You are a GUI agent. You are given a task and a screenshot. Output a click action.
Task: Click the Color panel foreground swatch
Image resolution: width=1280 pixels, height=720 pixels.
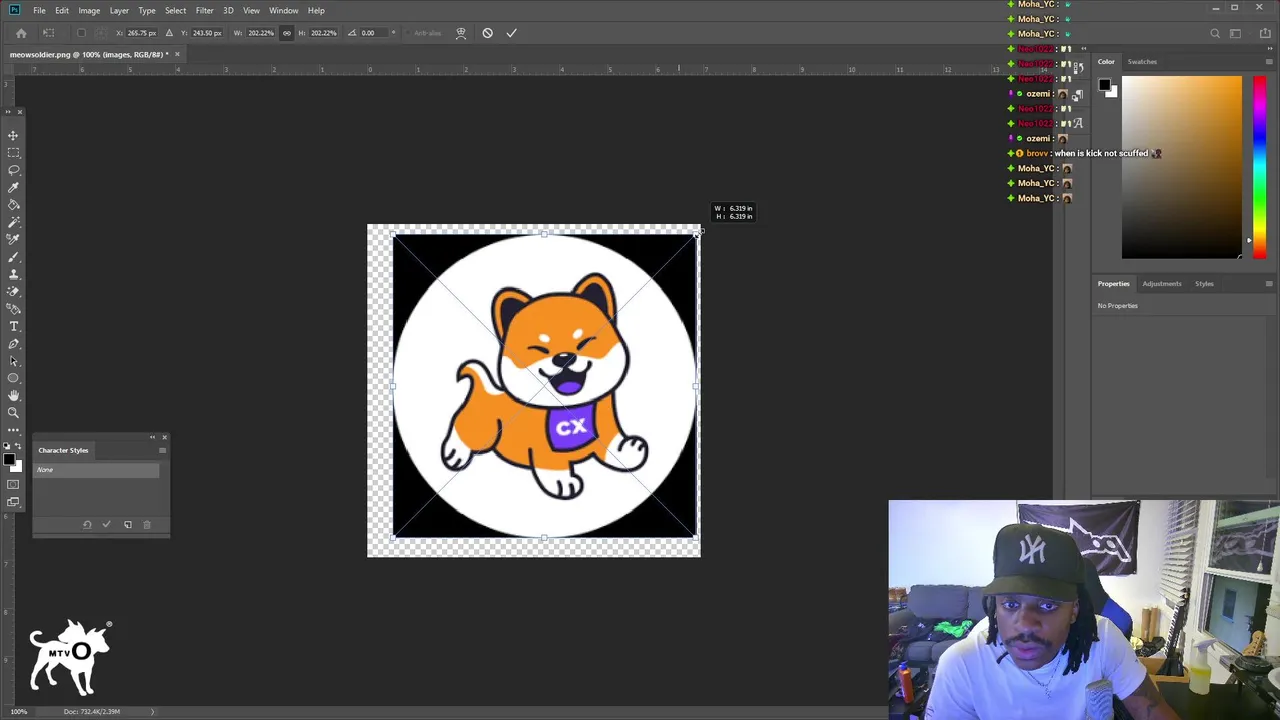click(1104, 85)
